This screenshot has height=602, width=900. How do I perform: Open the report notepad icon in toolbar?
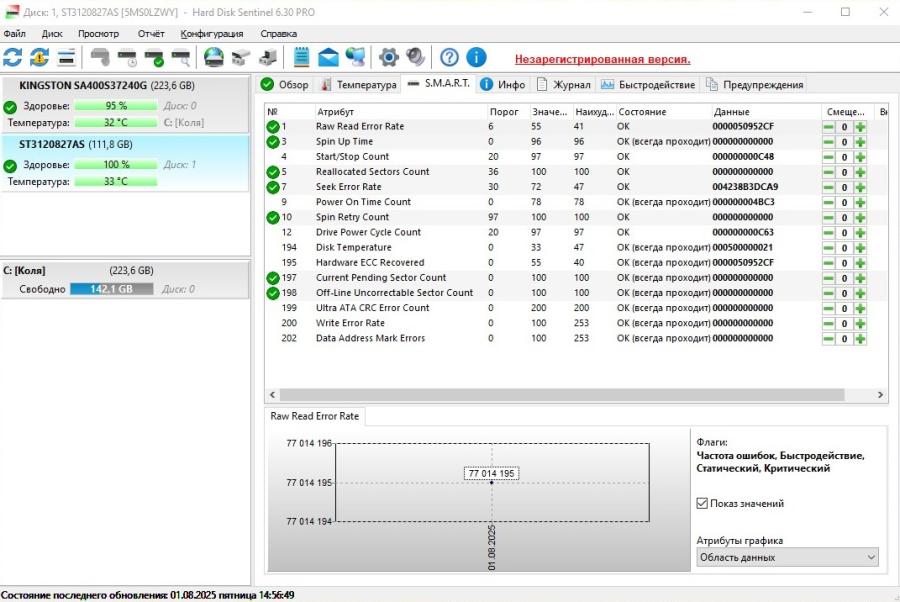[301, 57]
